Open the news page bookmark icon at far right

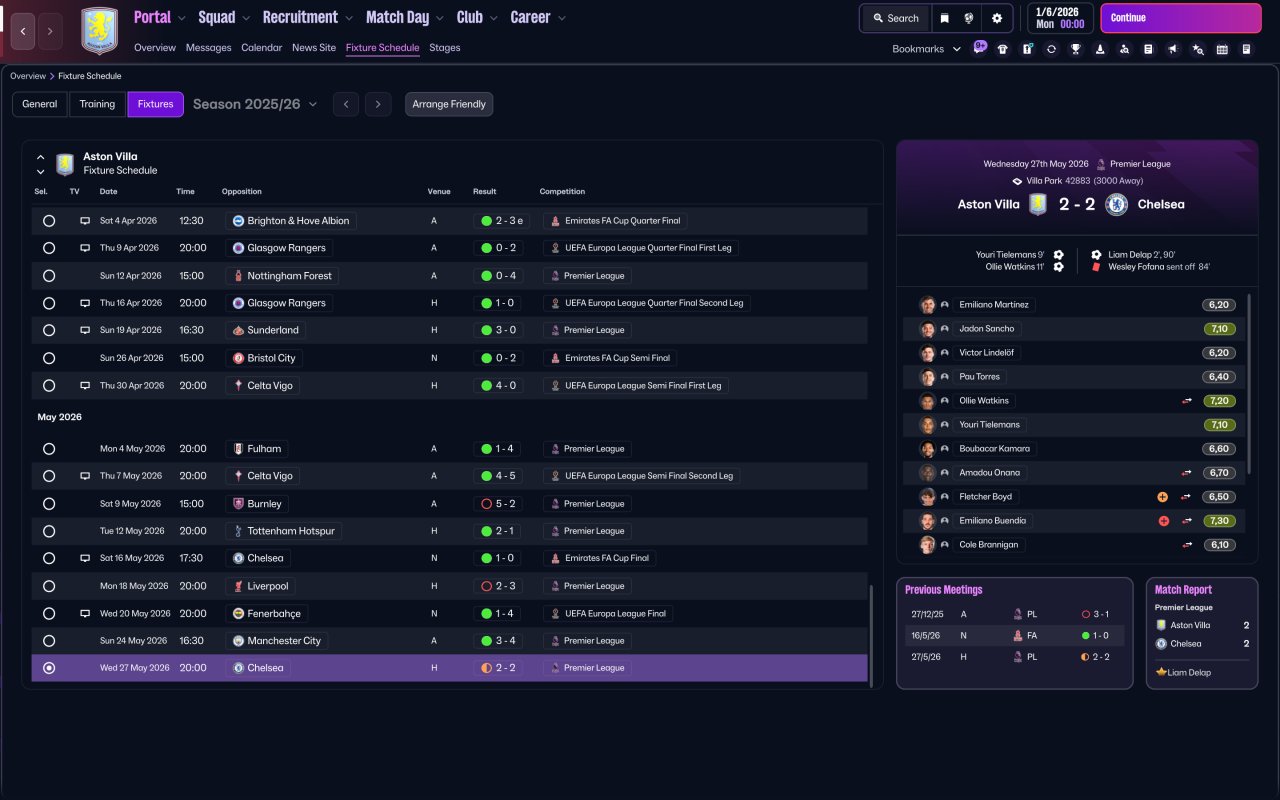click(1246, 49)
